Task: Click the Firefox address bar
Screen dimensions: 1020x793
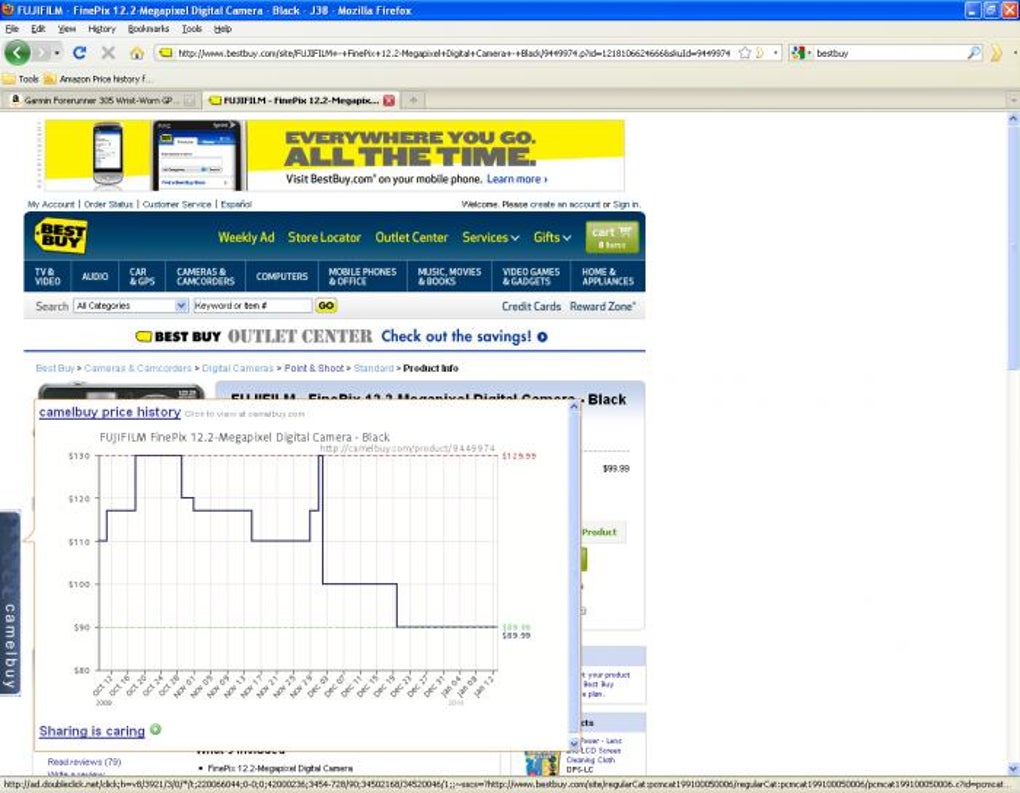Action: (453, 53)
